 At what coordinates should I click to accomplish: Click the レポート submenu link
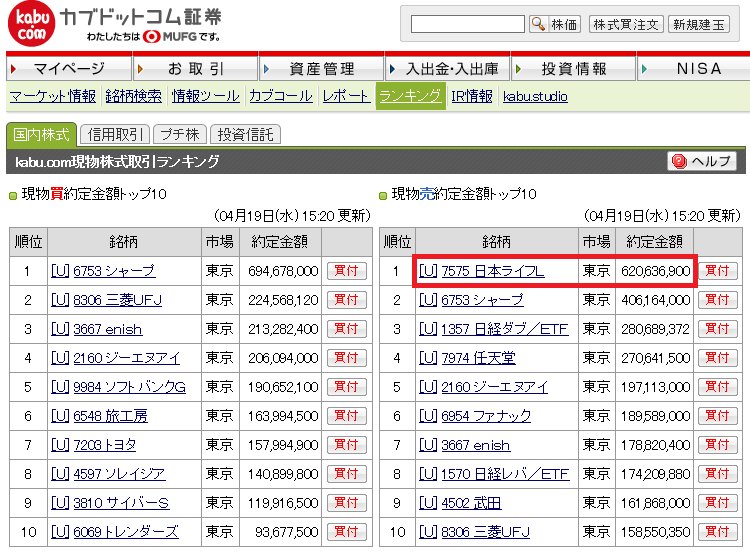[x=346, y=96]
